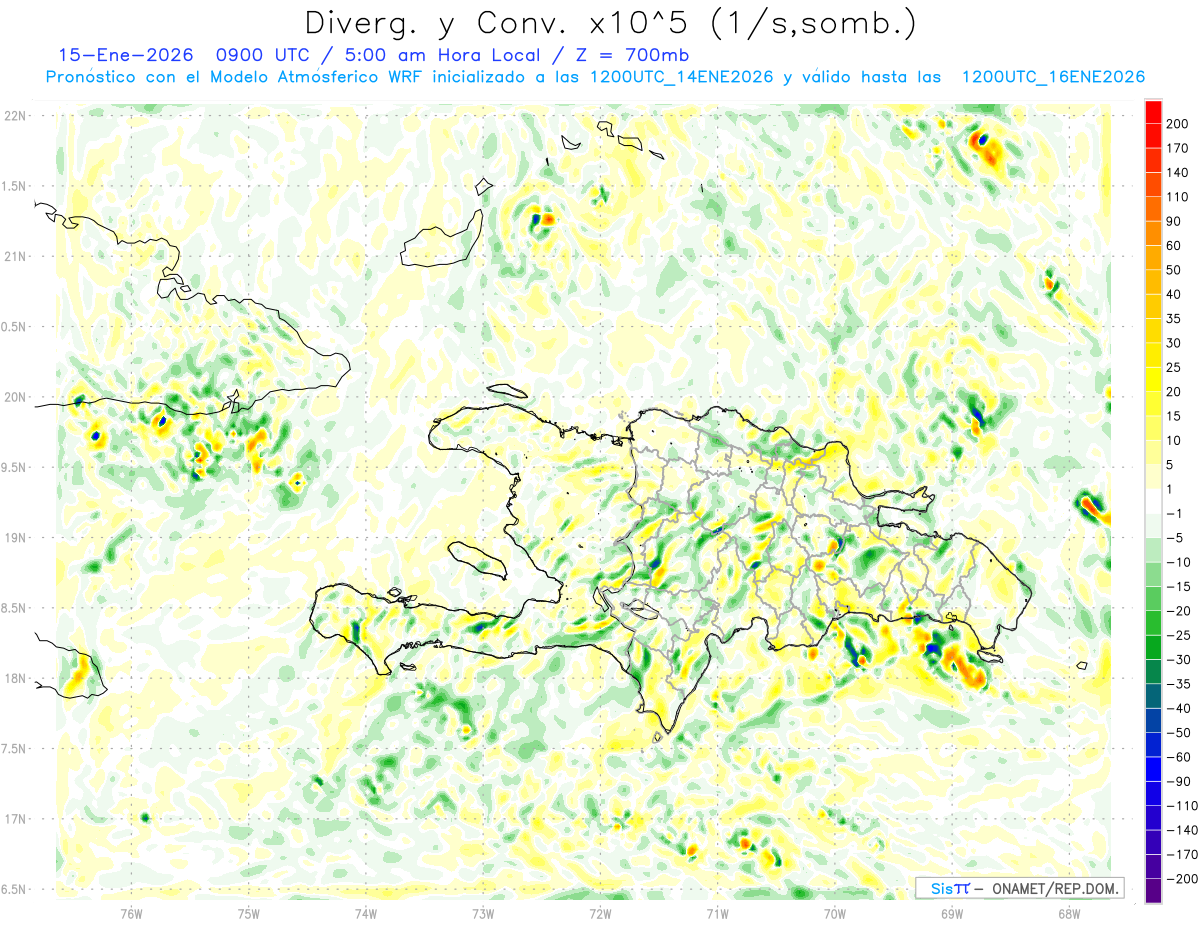
Task: Click the "73W" longitude label
Action: (483, 912)
